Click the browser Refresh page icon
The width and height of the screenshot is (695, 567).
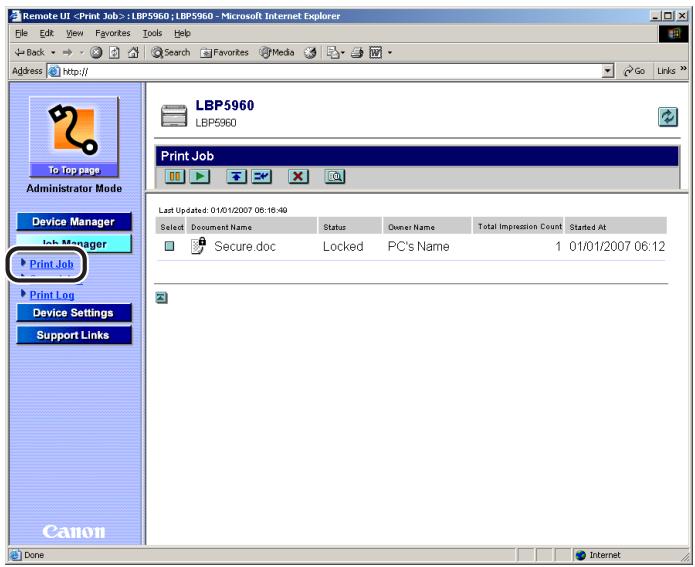114,53
